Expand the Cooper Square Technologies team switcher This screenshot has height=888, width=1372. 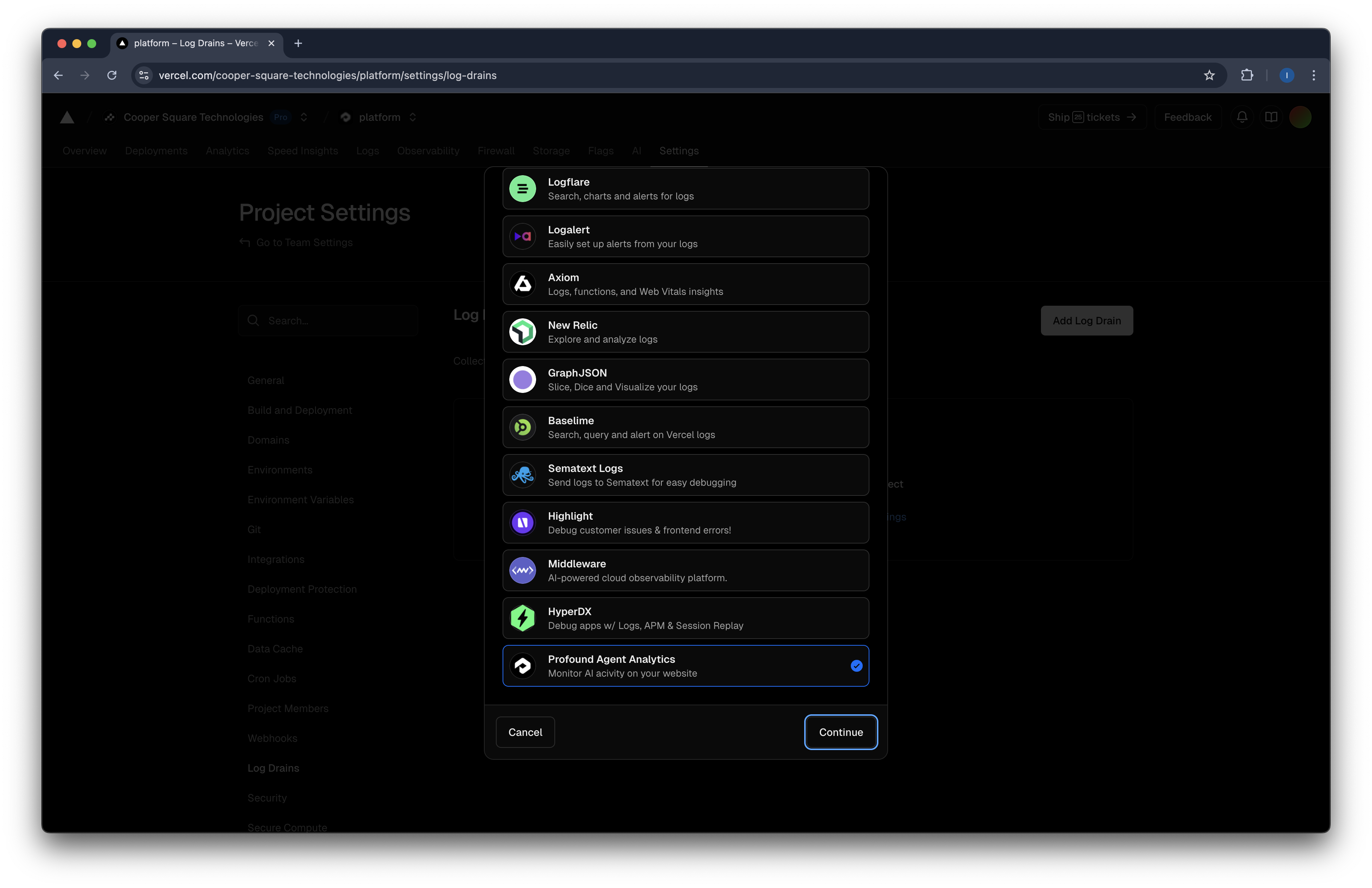point(304,117)
